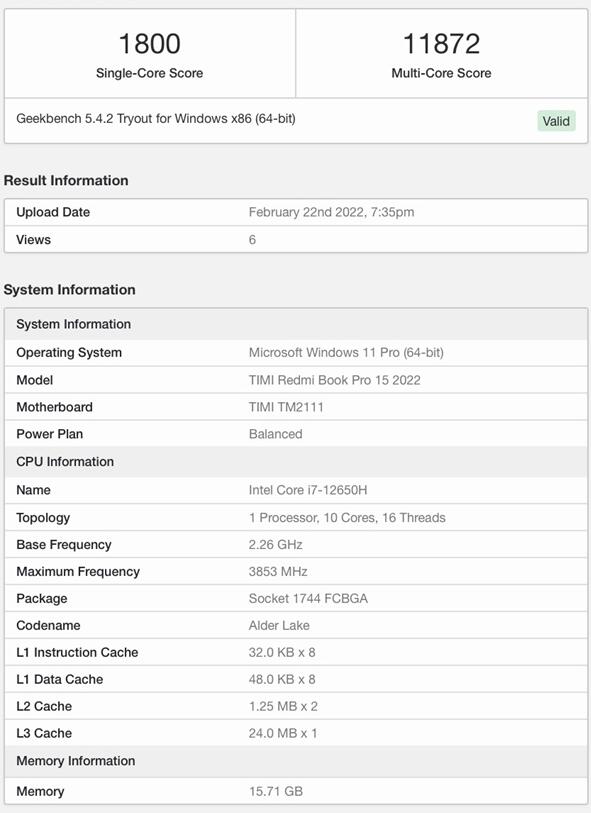The height and width of the screenshot is (813, 591).
Task: Click the TIMI TM2111 motherboard value
Action: (286, 407)
